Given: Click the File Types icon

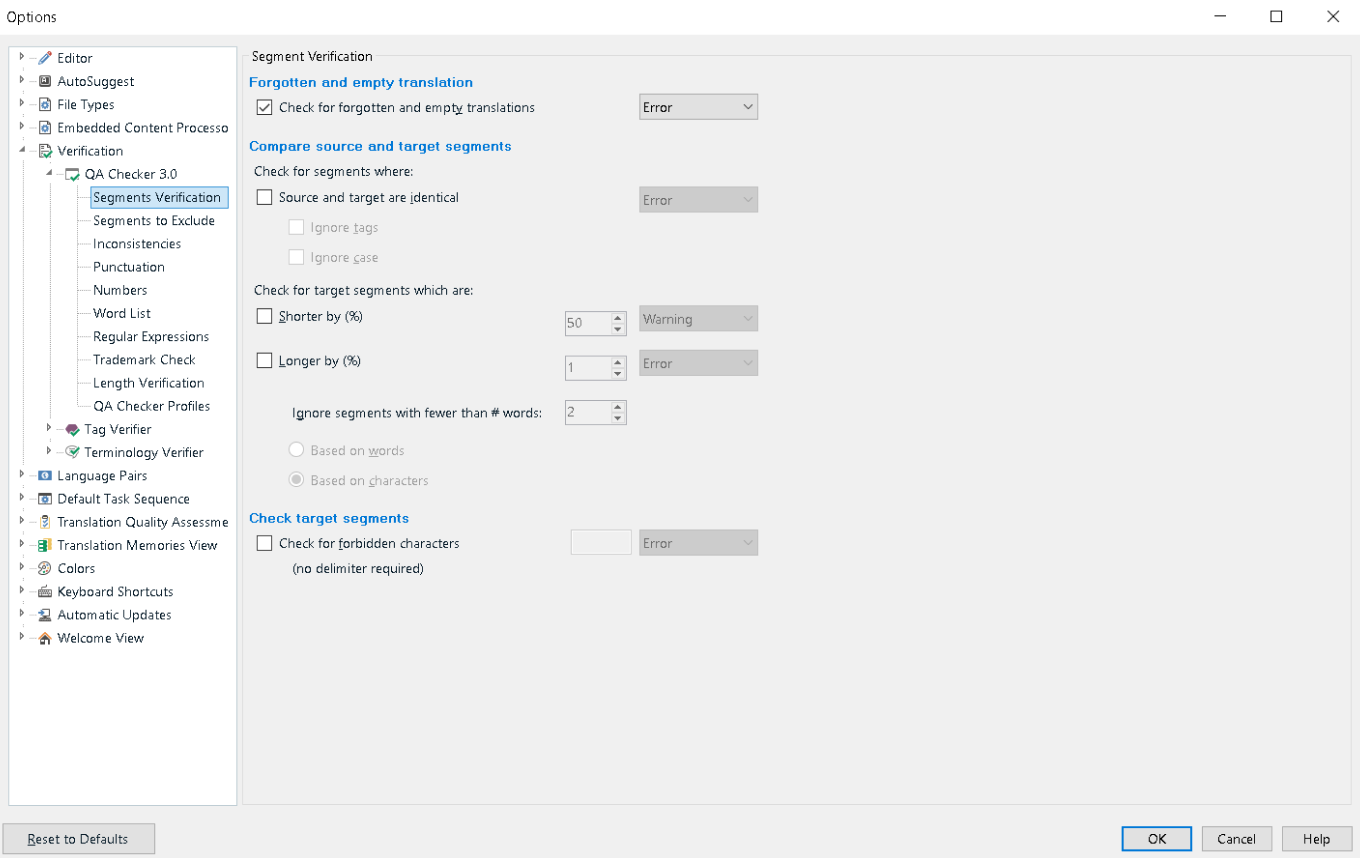Looking at the screenshot, I should (x=45, y=104).
